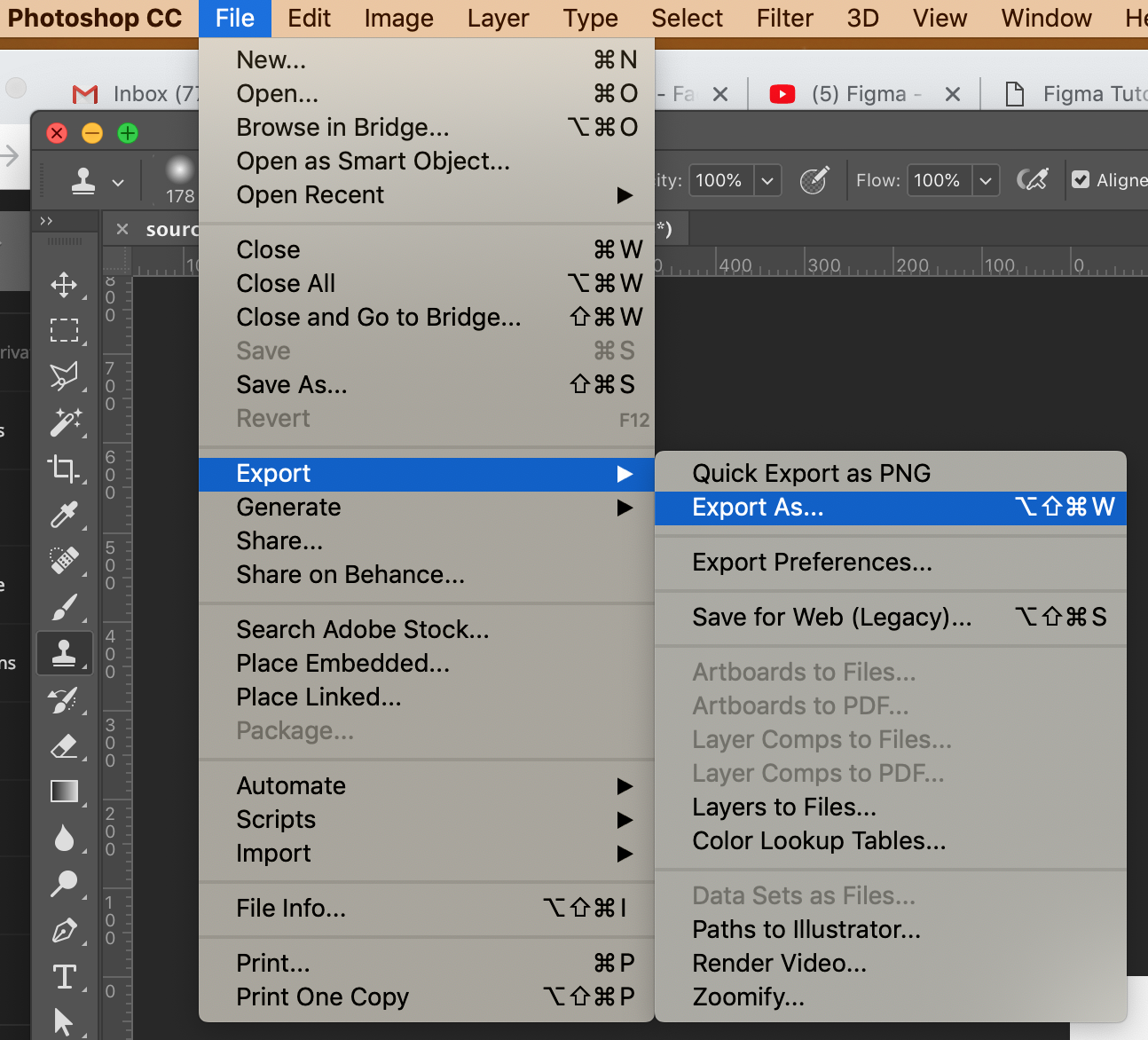Screen dimensions: 1148x1040
Task: Select the Magic Wand tool
Action: [x=64, y=422]
